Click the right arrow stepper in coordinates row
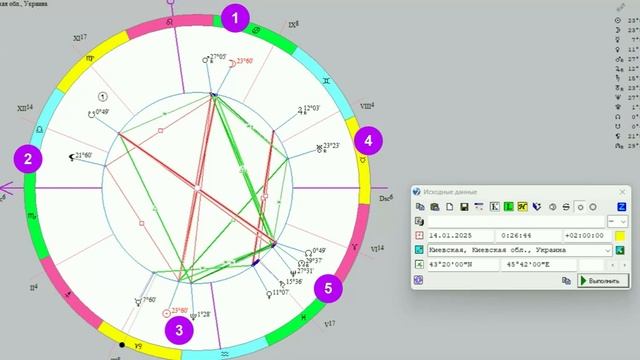 (x=624, y=265)
